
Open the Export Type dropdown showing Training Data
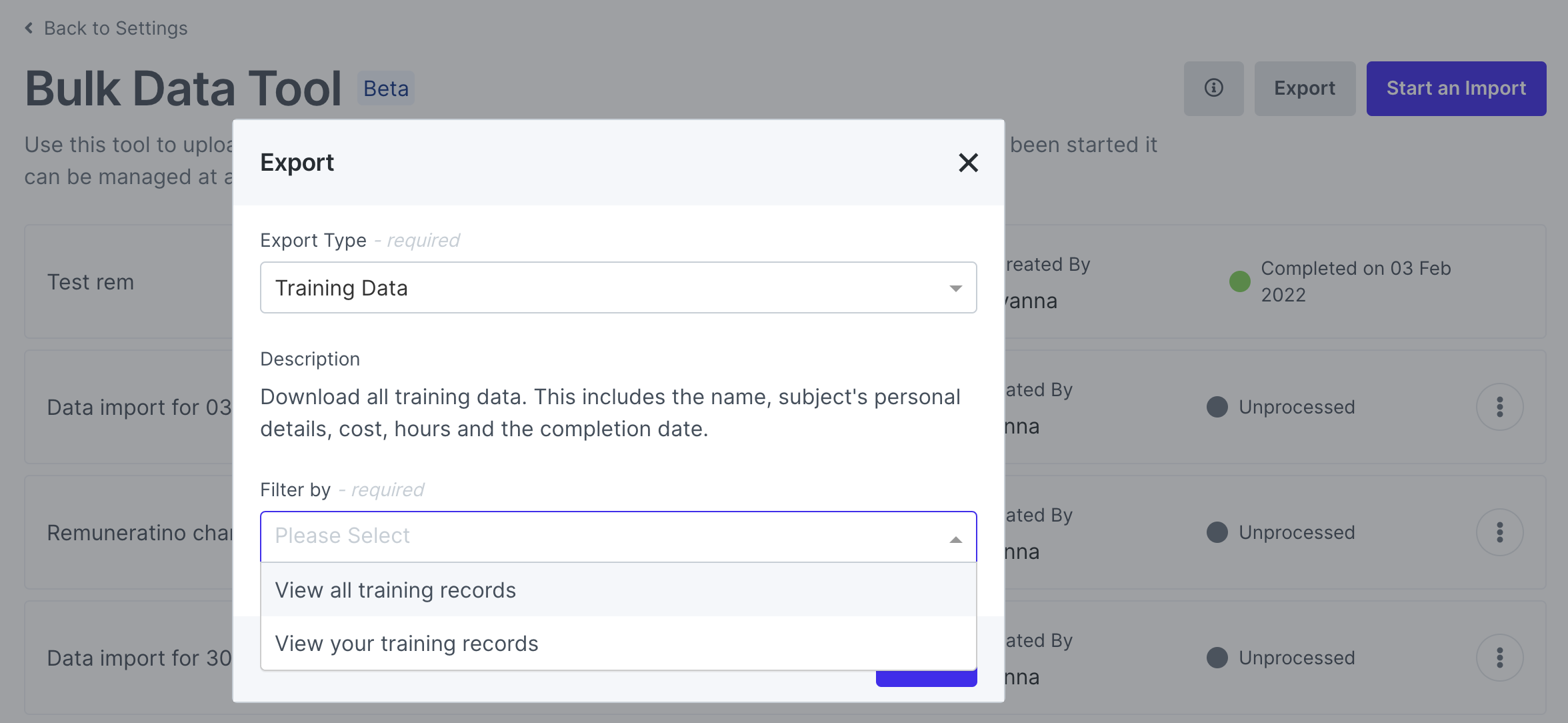tap(618, 287)
